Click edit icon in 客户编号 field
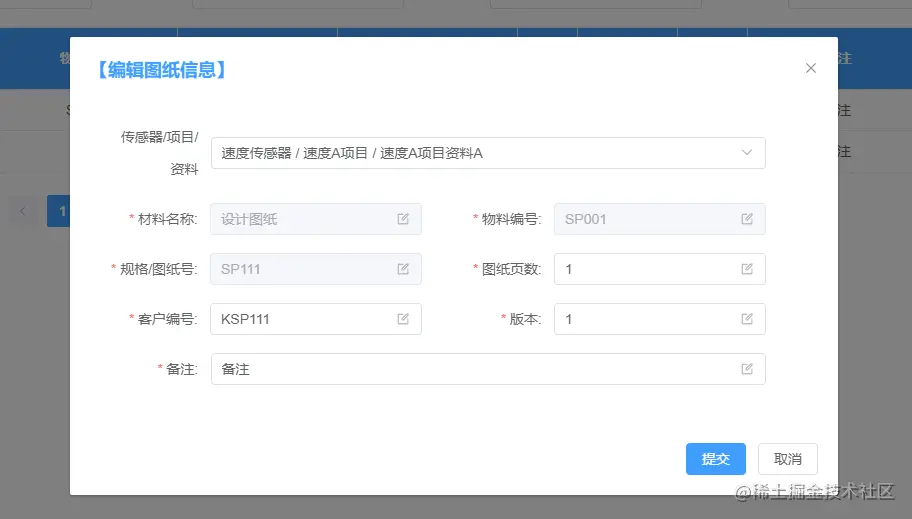 [x=403, y=319]
